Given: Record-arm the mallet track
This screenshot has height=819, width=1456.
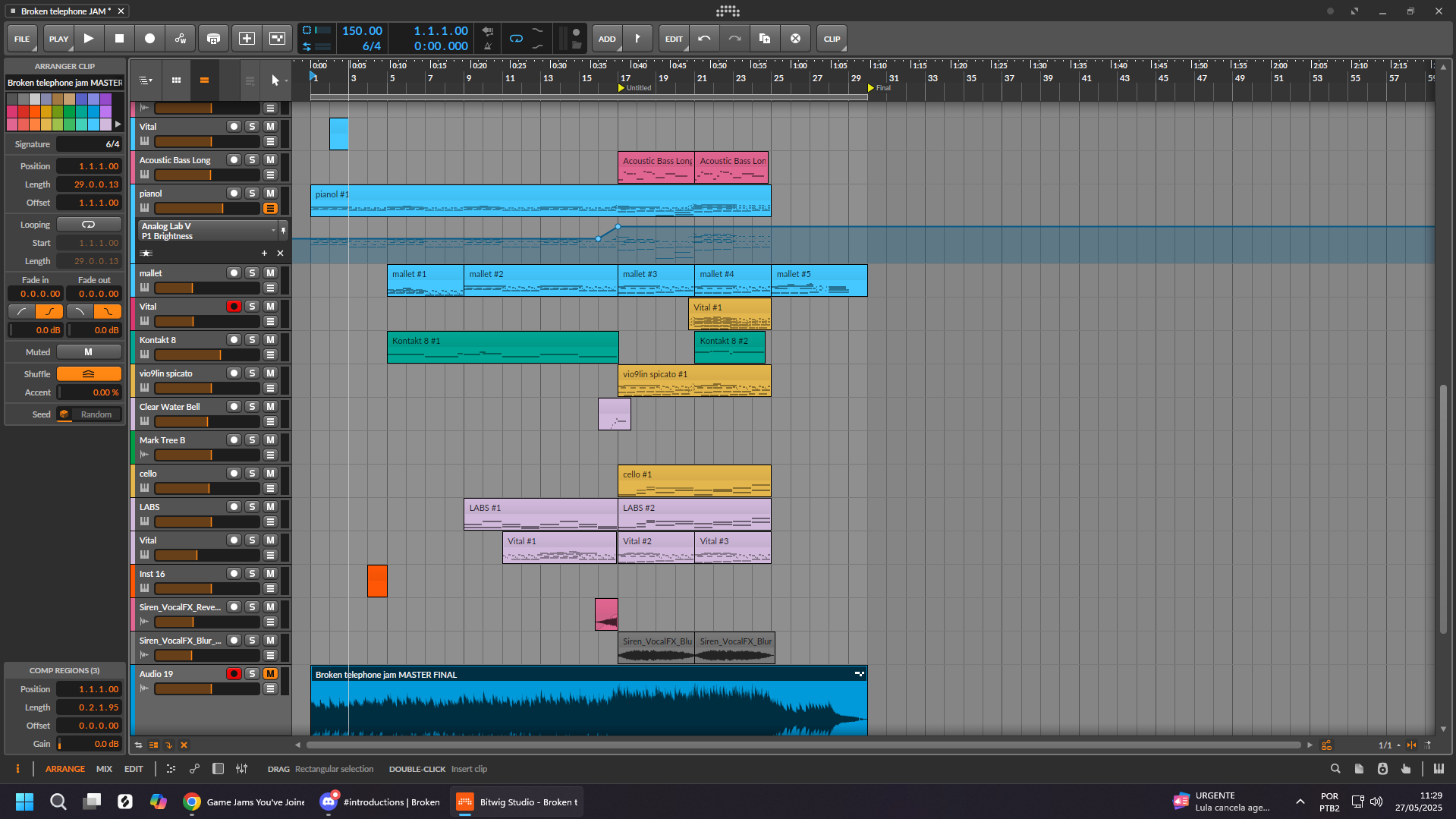Looking at the screenshot, I should pyautogui.click(x=234, y=273).
